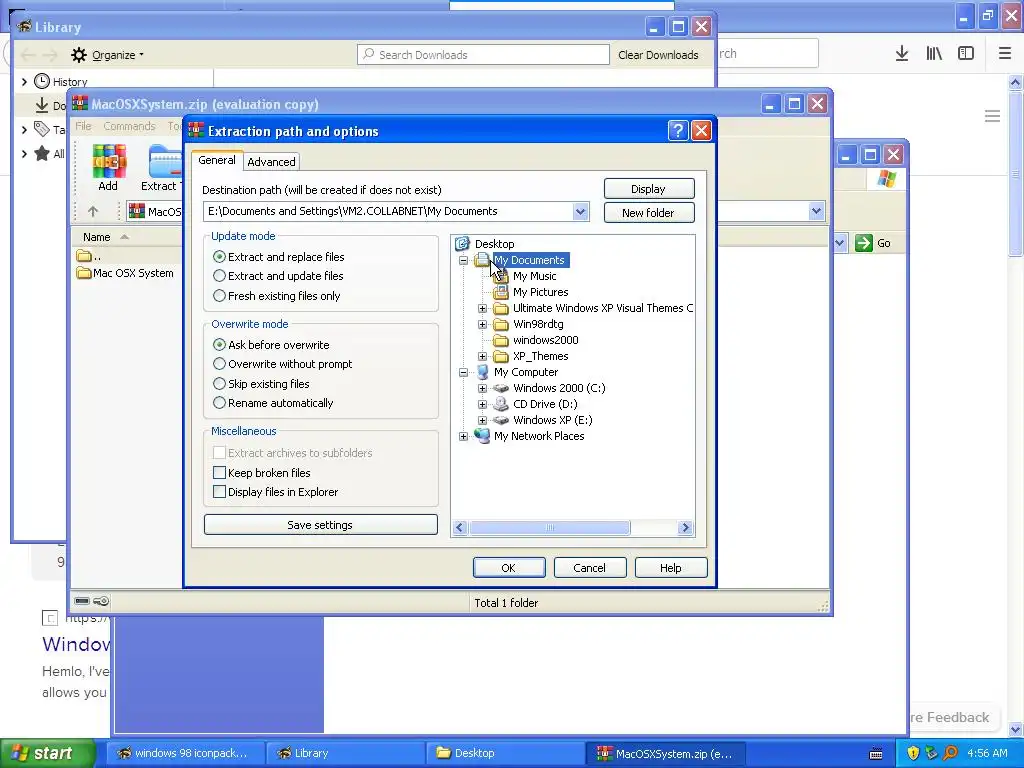Select Windows 2000 (C:) drive icon
Screen dimensions: 1024x768
click(x=501, y=388)
